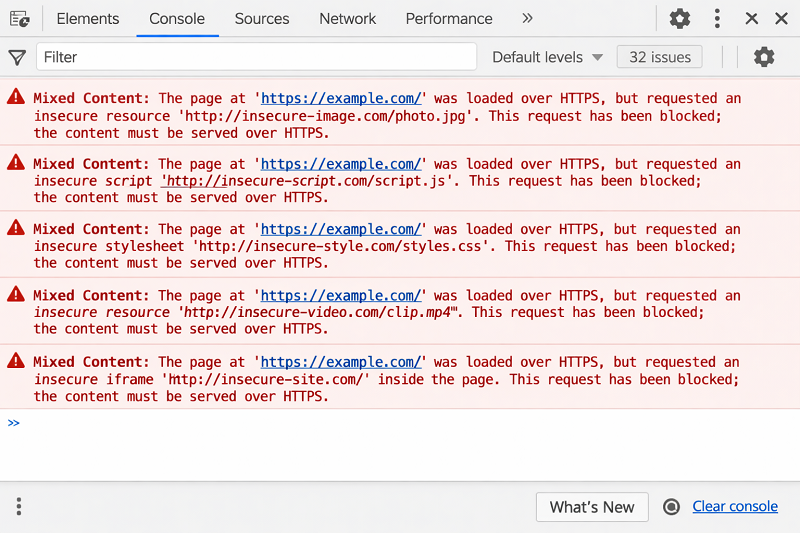The width and height of the screenshot is (800, 533).
Task: Click the What's New button
Action: tap(592, 507)
